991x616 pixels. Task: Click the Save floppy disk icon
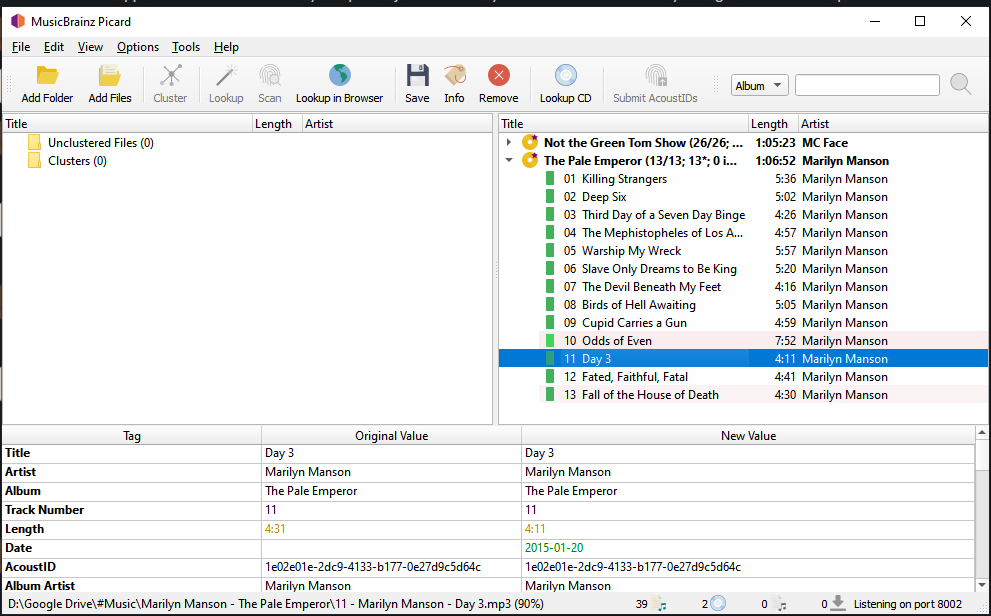click(417, 75)
